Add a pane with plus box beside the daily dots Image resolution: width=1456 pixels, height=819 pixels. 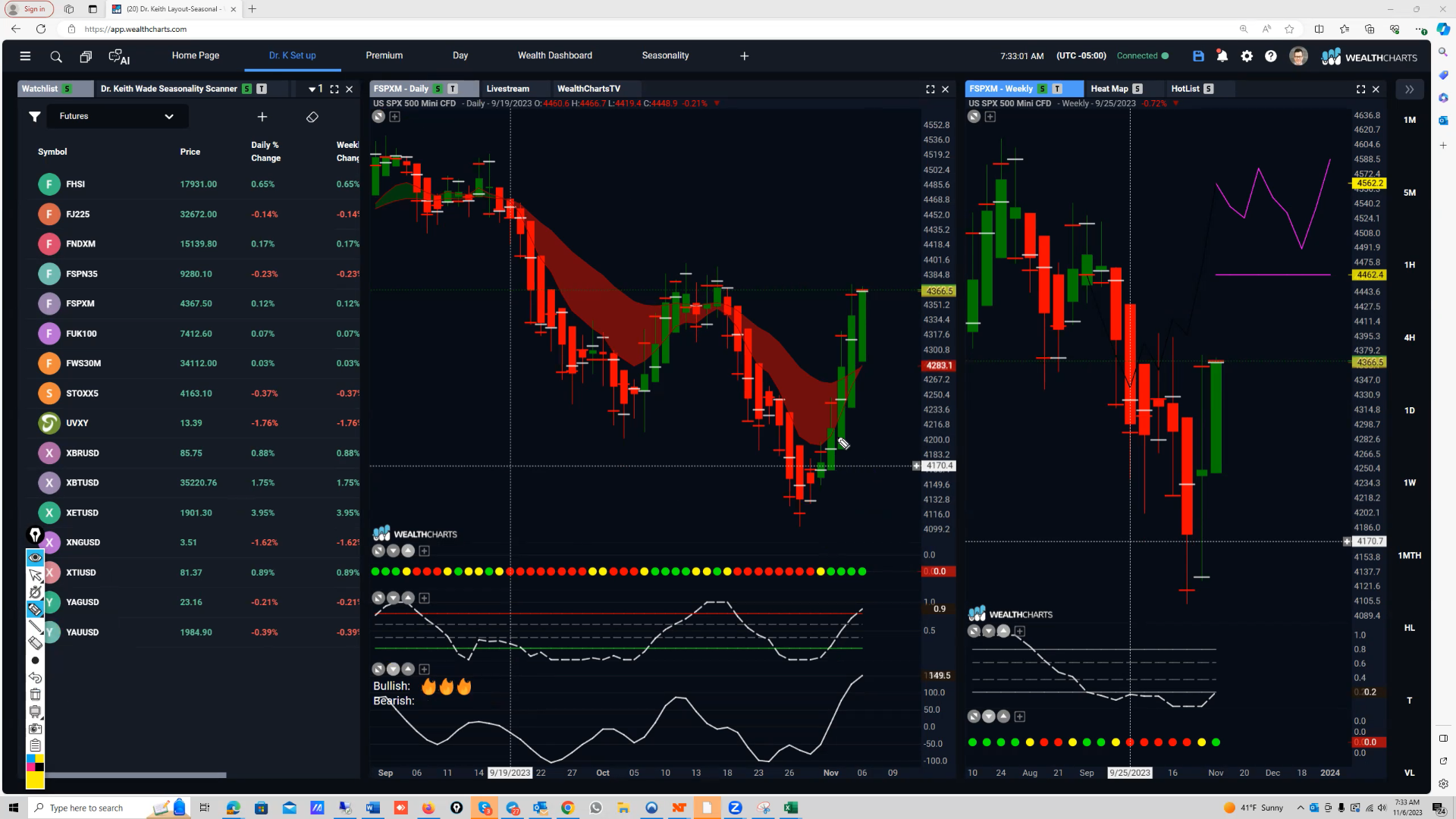pyautogui.click(x=425, y=551)
